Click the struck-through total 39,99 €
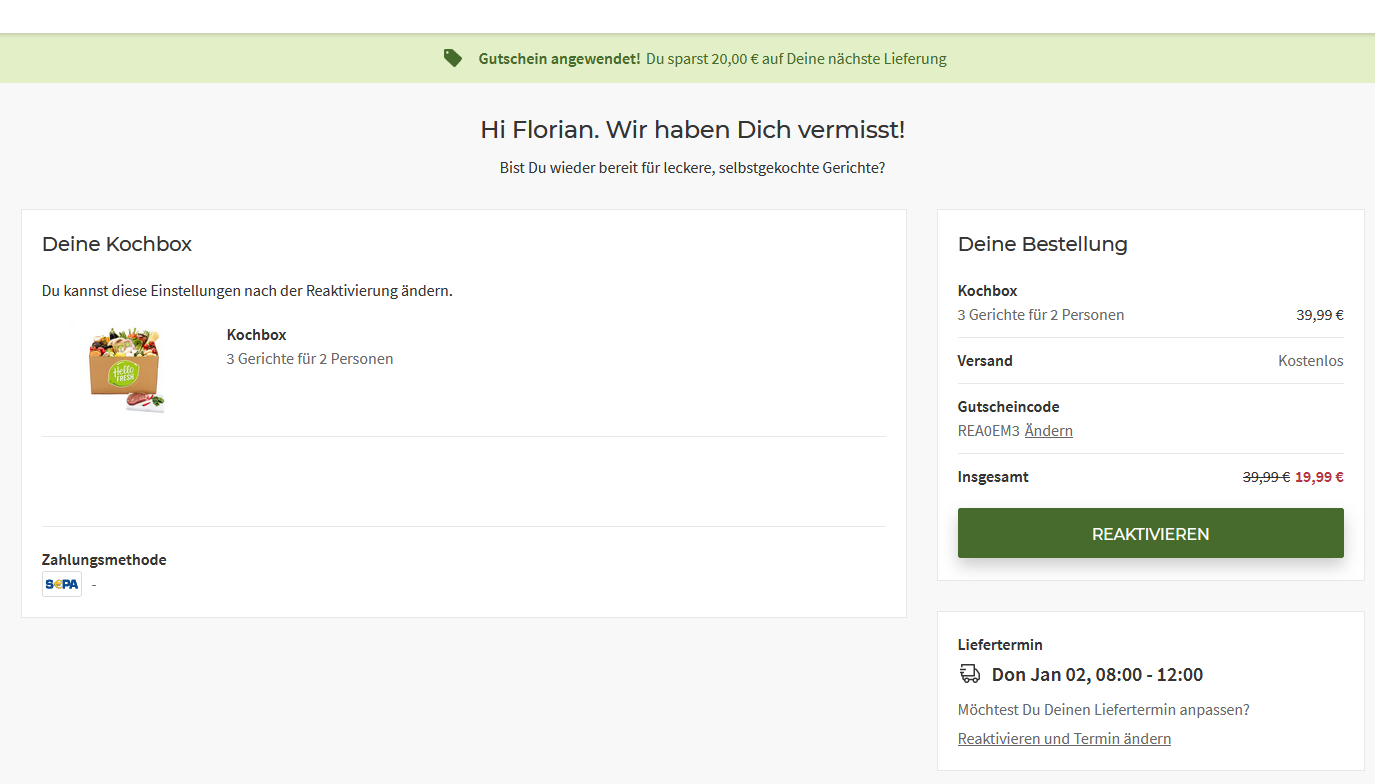The height and width of the screenshot is (784, 1375). click(1265, 477)
